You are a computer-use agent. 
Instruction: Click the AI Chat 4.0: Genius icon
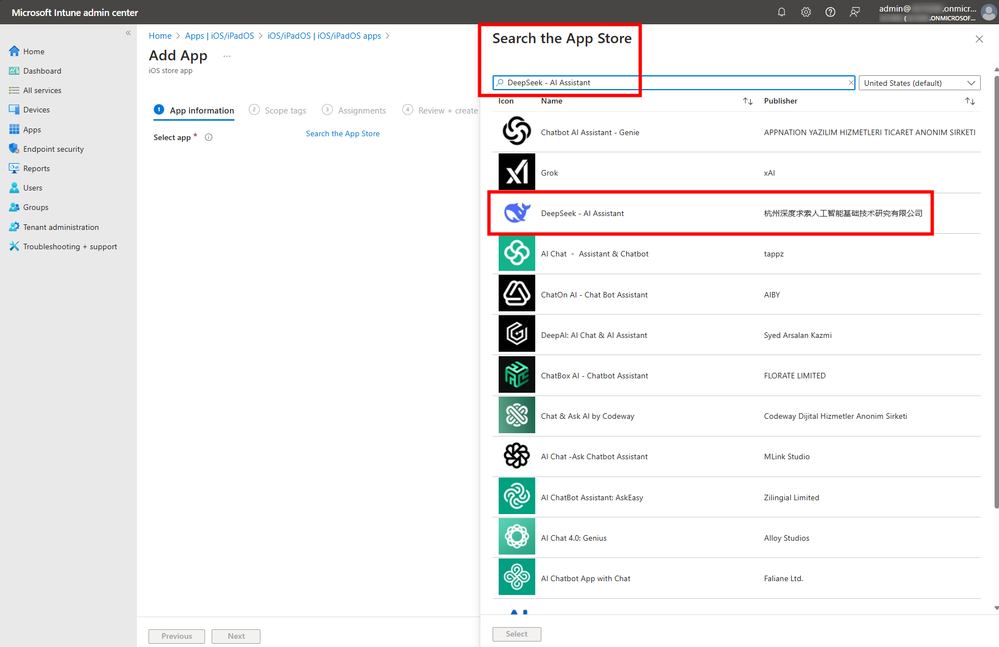(517, 537)
